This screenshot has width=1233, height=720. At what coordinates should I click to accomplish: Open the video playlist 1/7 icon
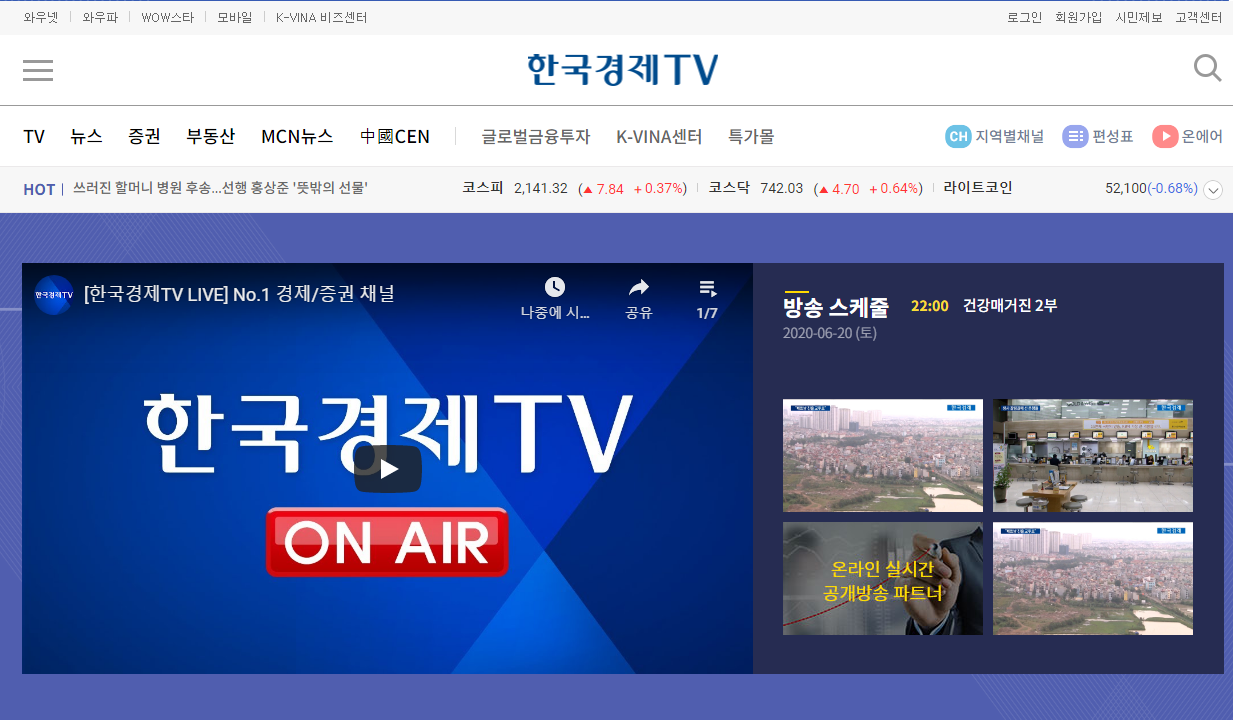click(x=707, y=289)
